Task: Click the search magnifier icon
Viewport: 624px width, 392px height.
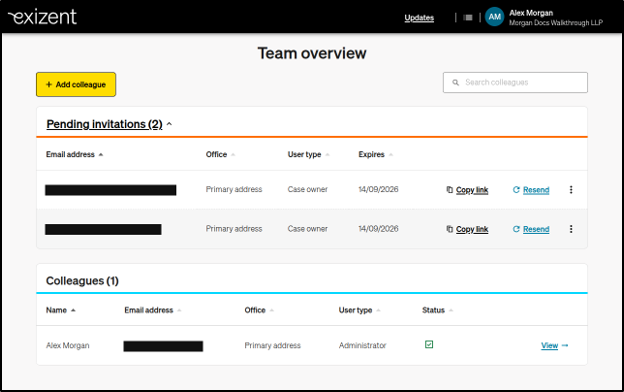Action: (455, 83)
